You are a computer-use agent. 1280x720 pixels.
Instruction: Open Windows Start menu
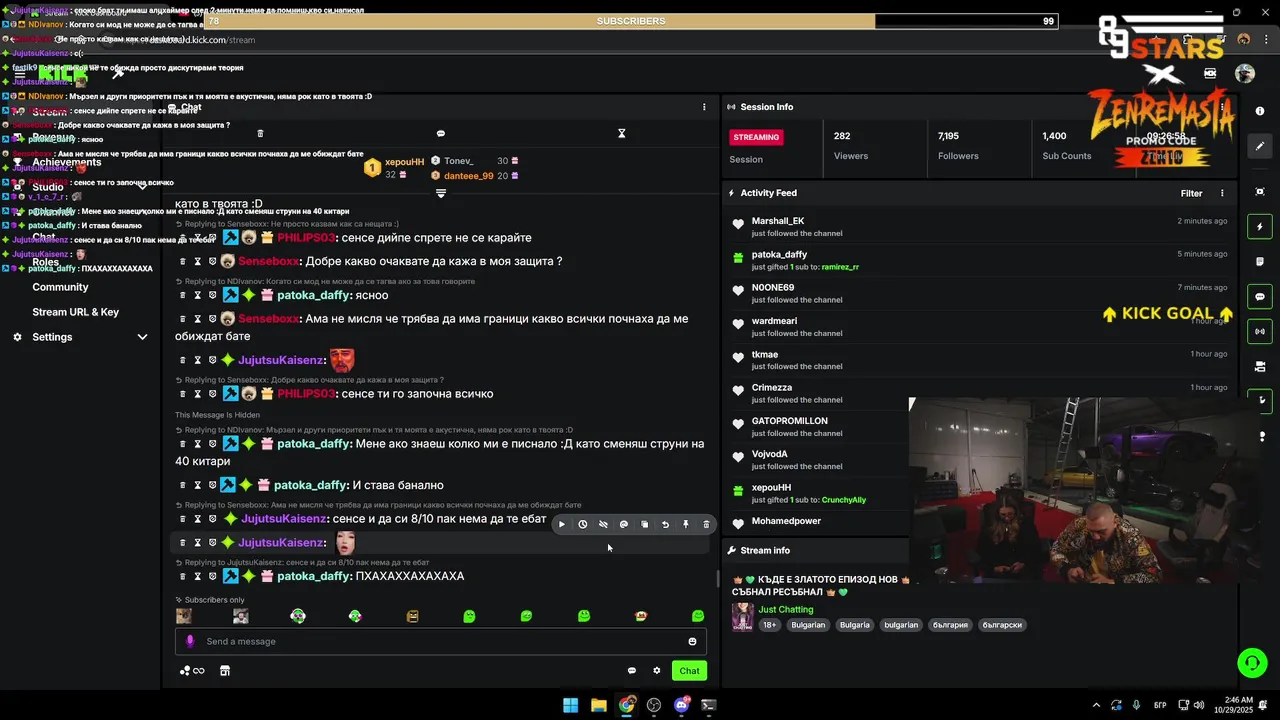coord(570,705)
